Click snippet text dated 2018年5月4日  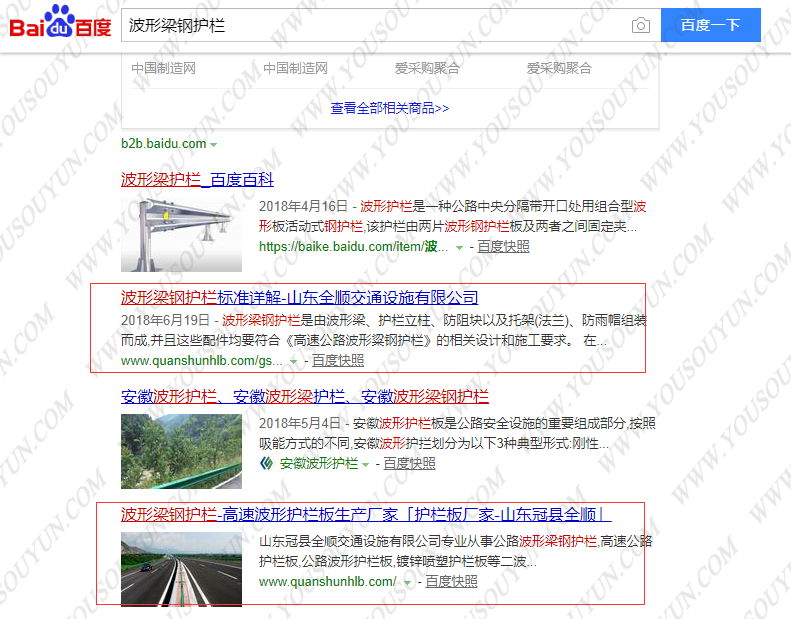[x=457, y=433]
